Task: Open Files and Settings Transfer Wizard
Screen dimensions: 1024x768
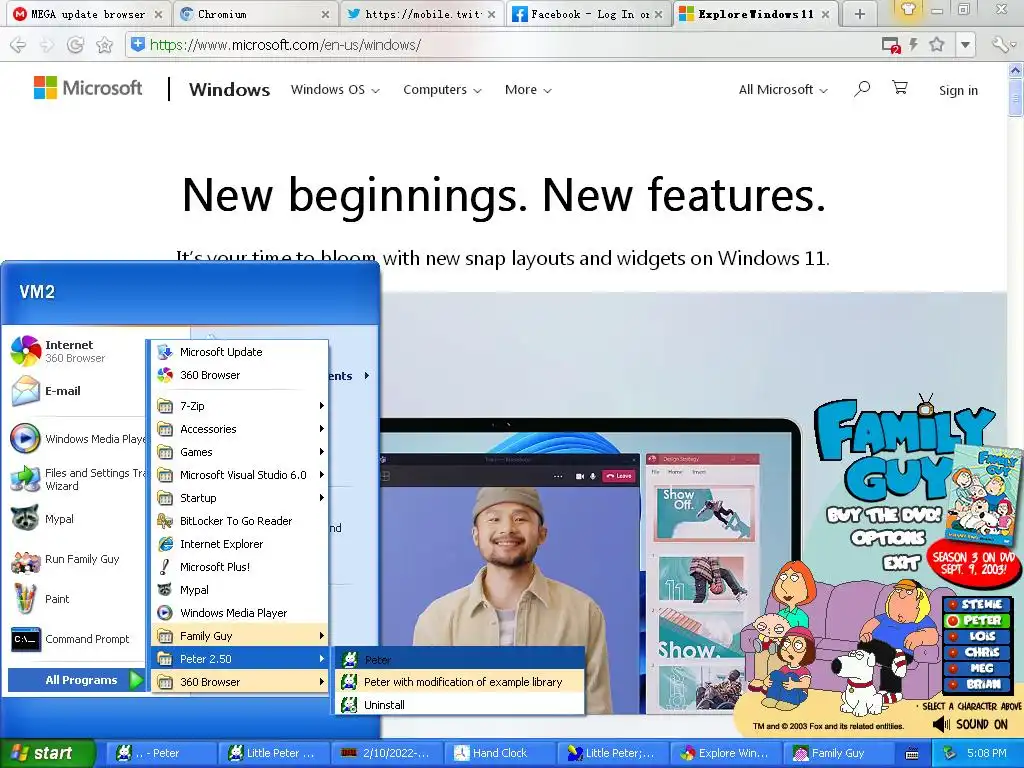Action: click(x=77, y=479)
